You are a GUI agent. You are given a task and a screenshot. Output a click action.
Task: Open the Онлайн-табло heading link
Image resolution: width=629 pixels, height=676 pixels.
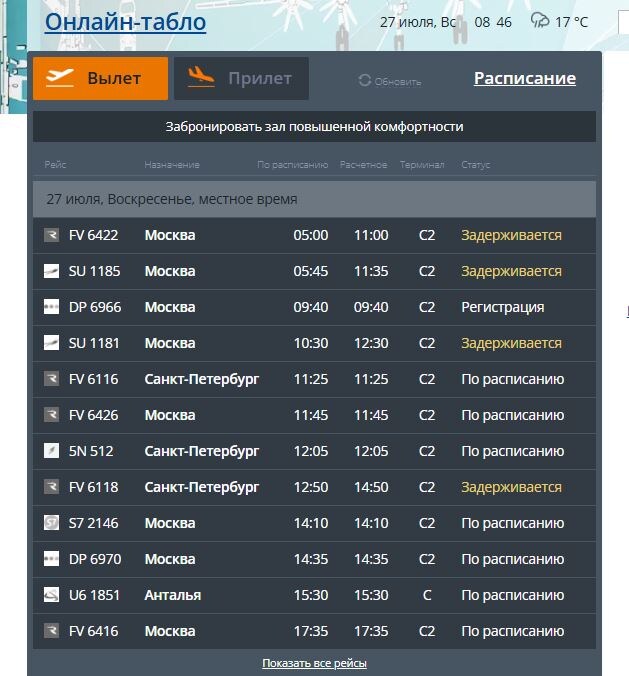(125, 22)
